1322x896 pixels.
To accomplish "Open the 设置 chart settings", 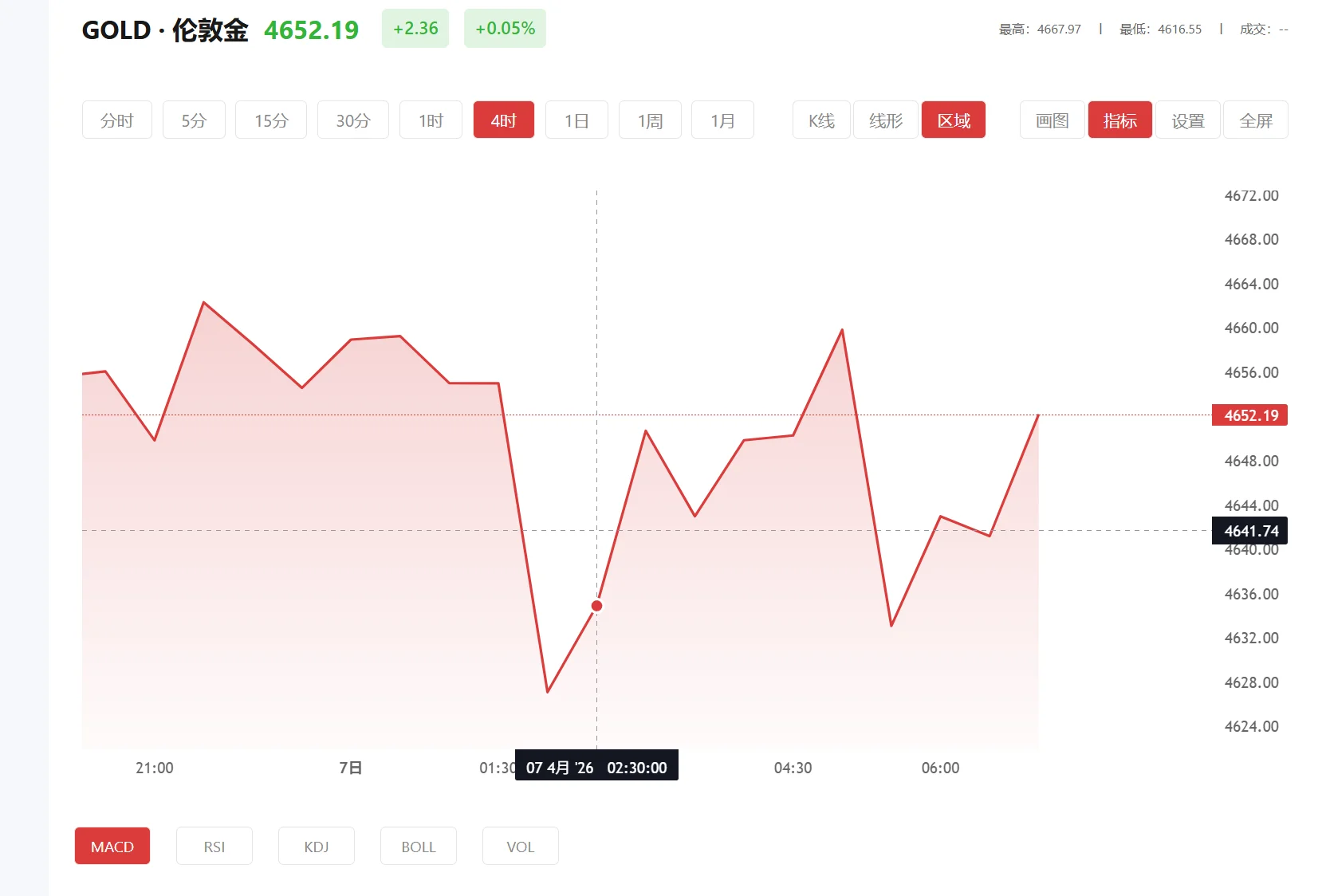I will click(x=1187, y=120).
